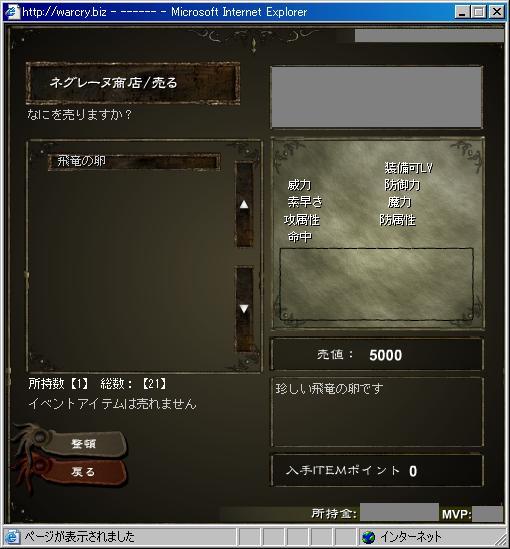Click the インターネット zone globe icon
510x549 pixels.
tap(368, 537)
